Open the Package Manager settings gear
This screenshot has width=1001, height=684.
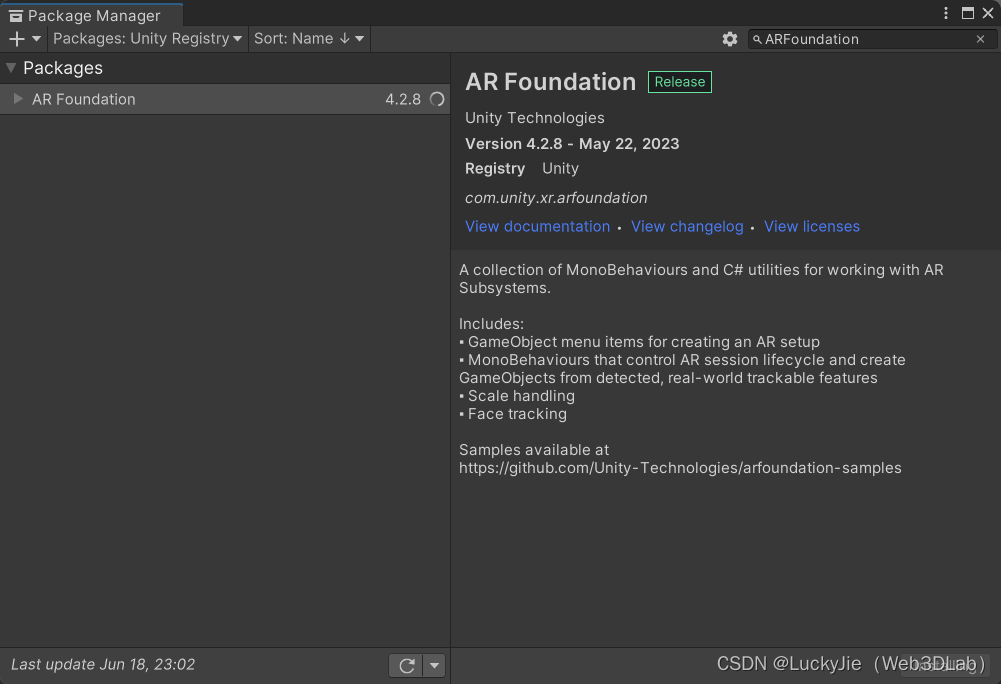click(x=730, y=39)
